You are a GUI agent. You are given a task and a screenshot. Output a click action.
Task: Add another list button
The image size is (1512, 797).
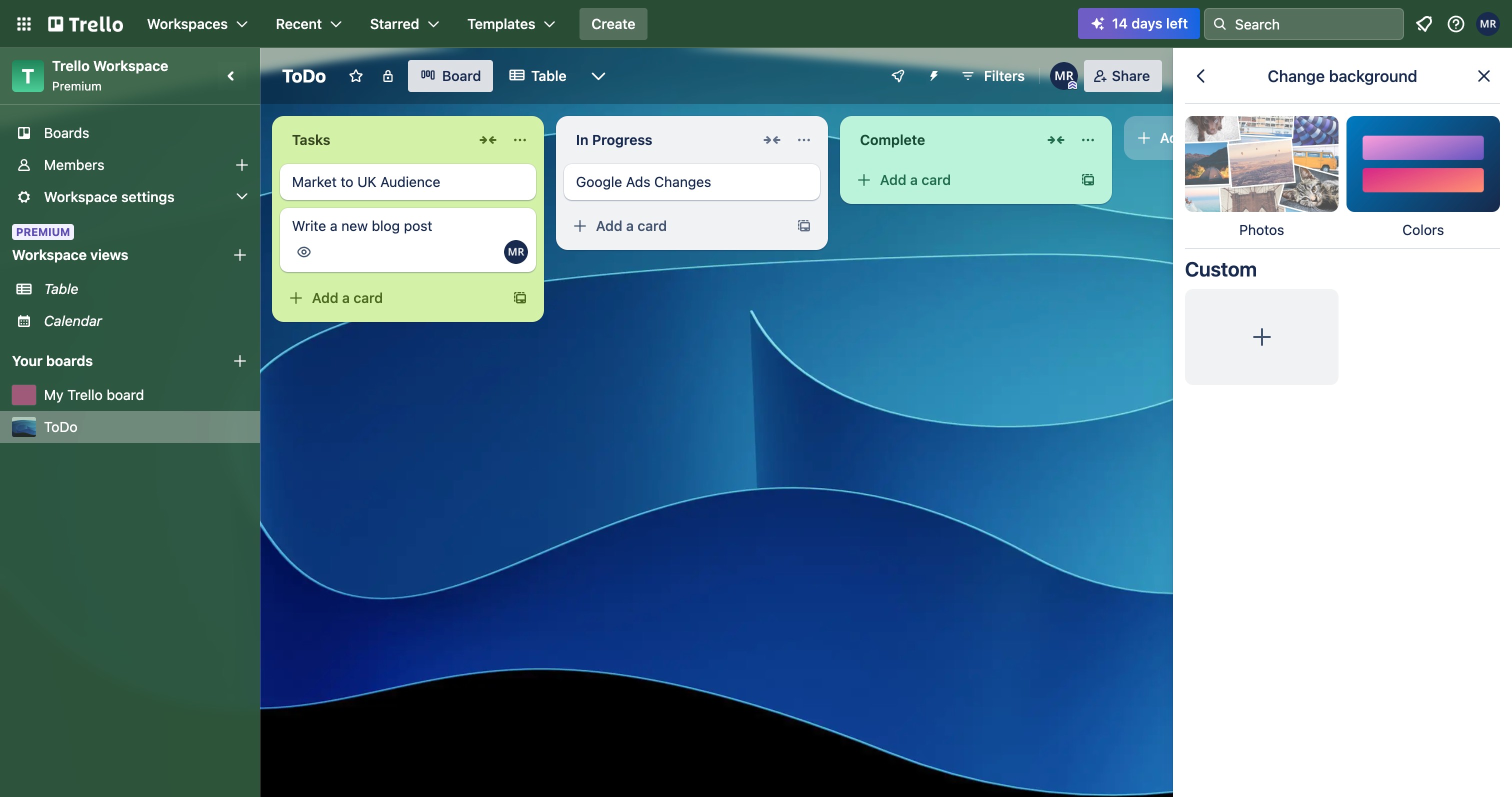[1148, 138]
